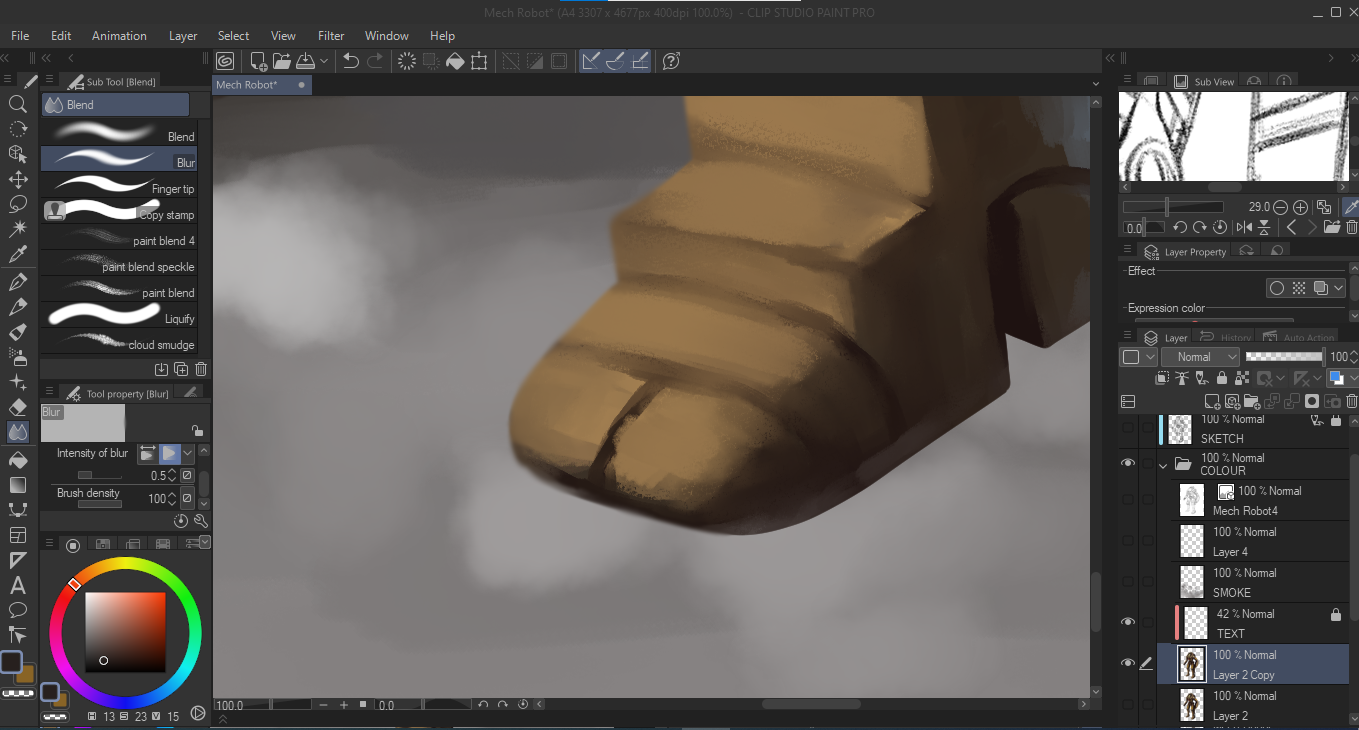Click the Undo arrow in command bar
The image size is (1359, 730).
tap(351, 61)
